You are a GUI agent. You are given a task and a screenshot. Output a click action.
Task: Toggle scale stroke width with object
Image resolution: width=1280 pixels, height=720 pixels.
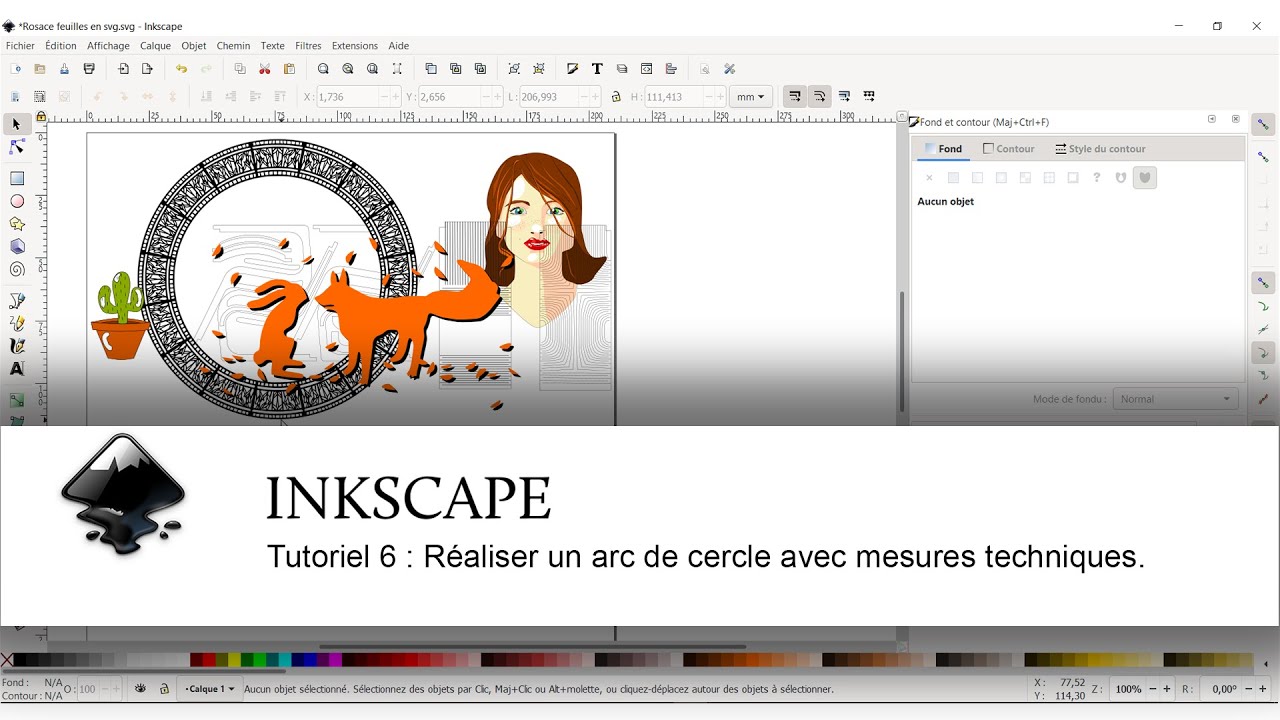[795, 97]
